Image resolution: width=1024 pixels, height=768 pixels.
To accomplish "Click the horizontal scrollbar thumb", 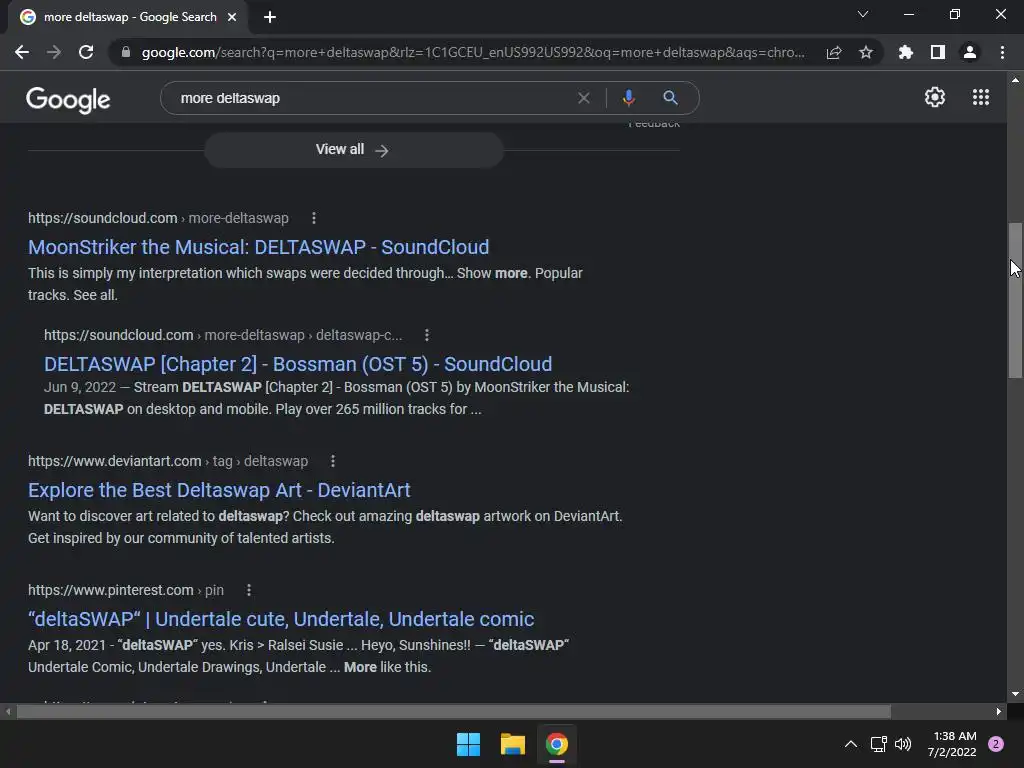I will (454, 711).
